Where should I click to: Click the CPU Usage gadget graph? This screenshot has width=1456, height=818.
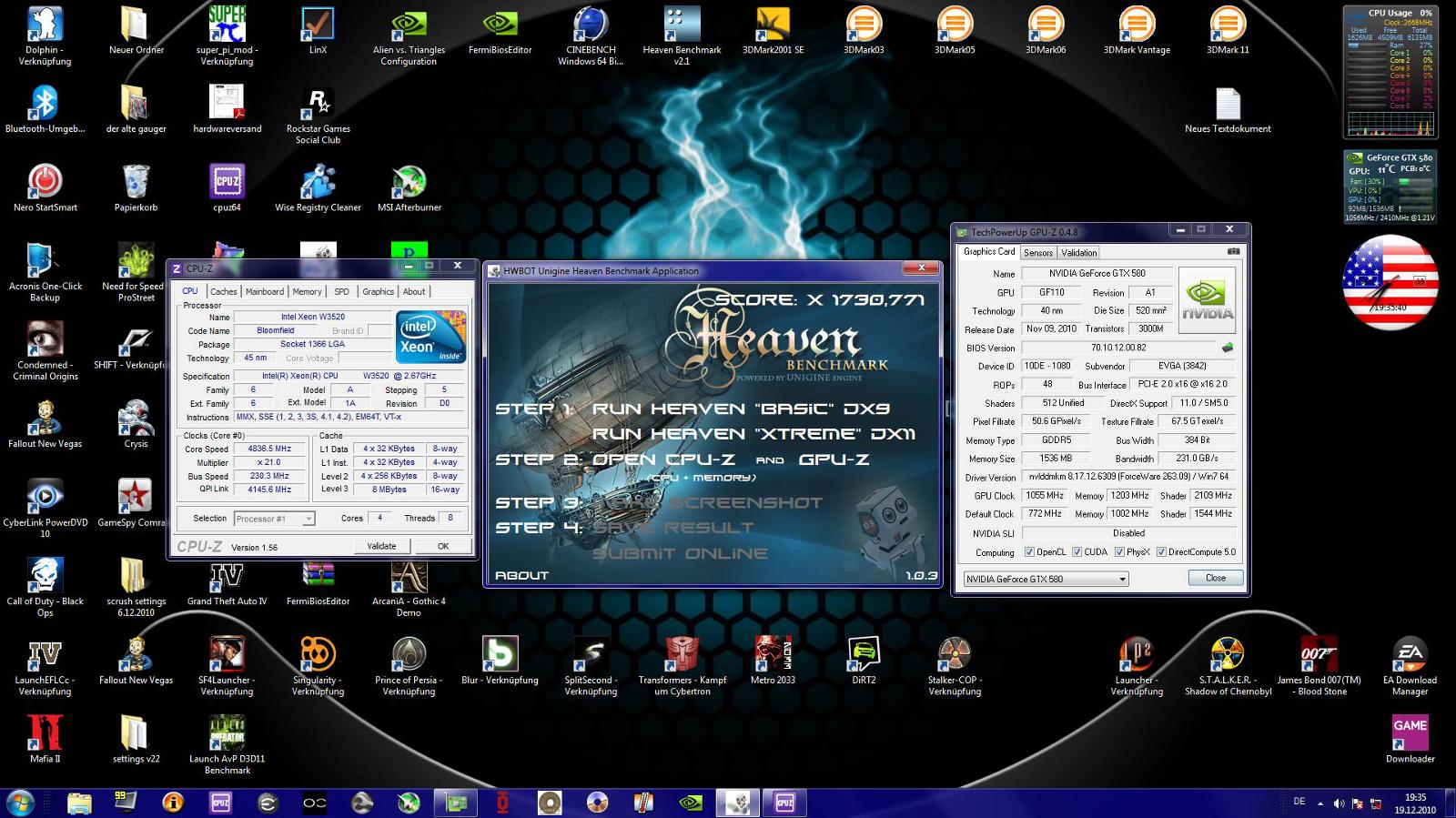(x=1390, y=125)
